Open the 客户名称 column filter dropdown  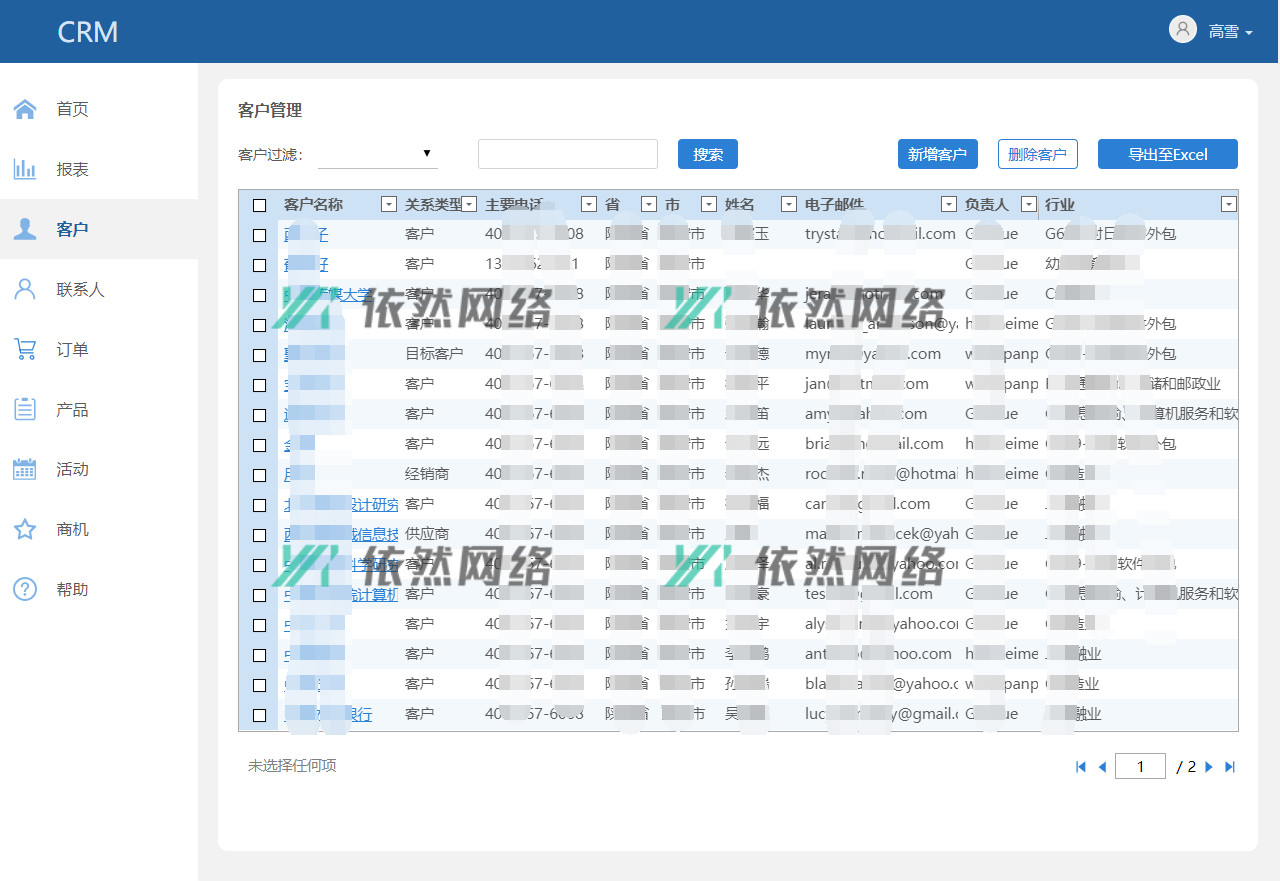389,205
